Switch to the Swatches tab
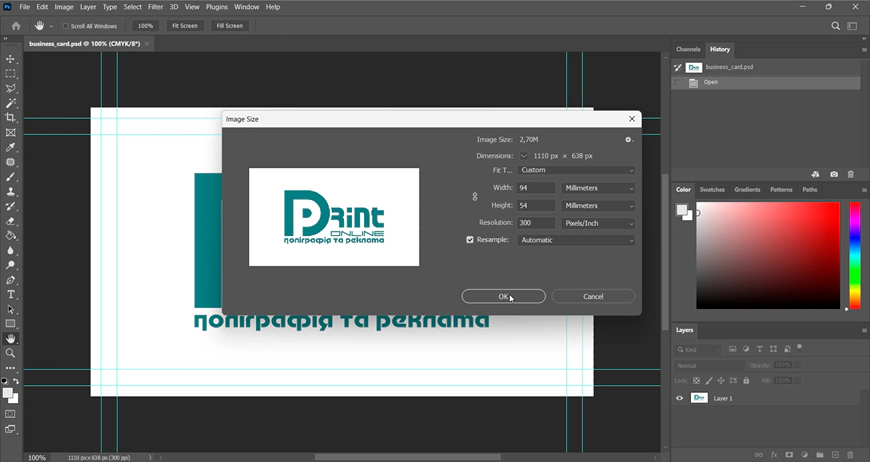 click(x=712, y=190)
